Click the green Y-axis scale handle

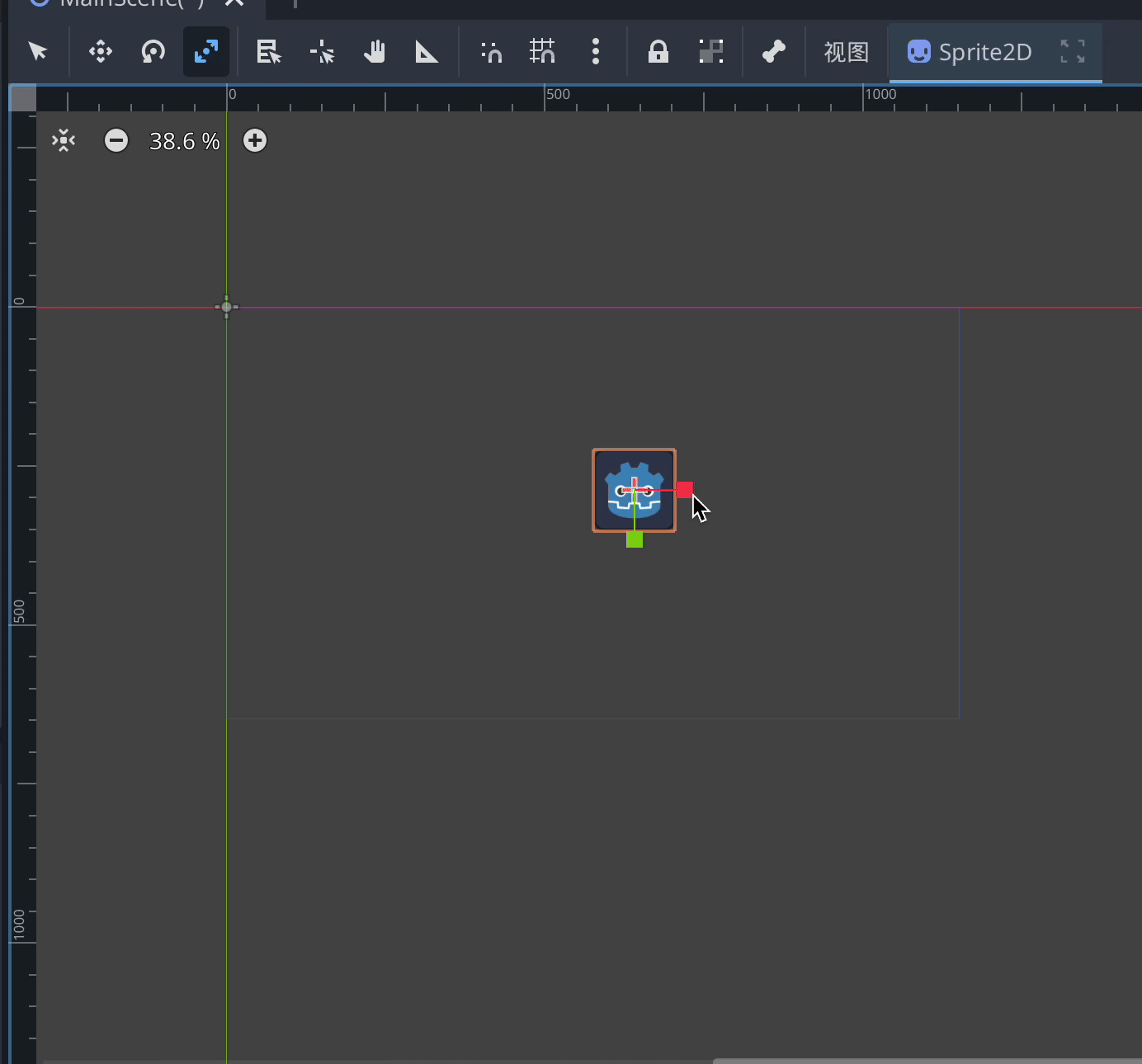(635, 539)
